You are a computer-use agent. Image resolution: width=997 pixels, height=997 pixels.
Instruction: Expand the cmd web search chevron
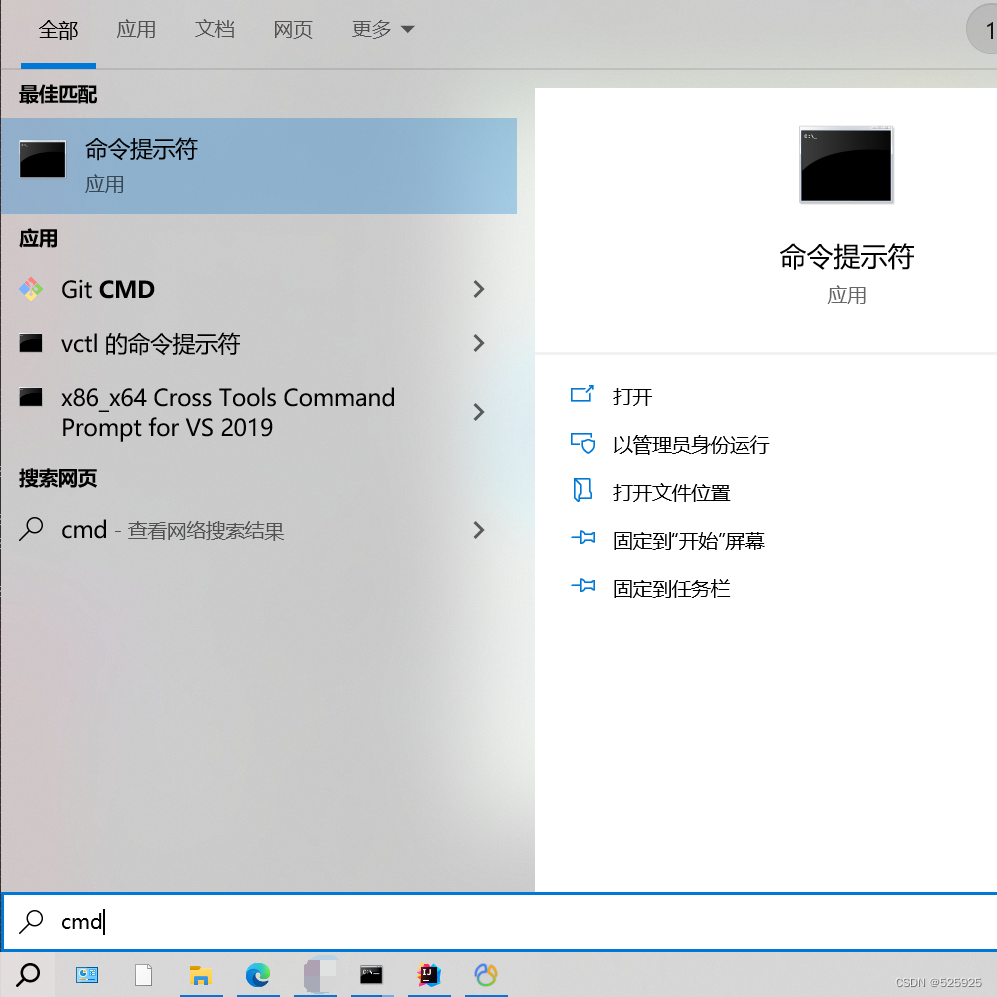click(x=479, y=530)
